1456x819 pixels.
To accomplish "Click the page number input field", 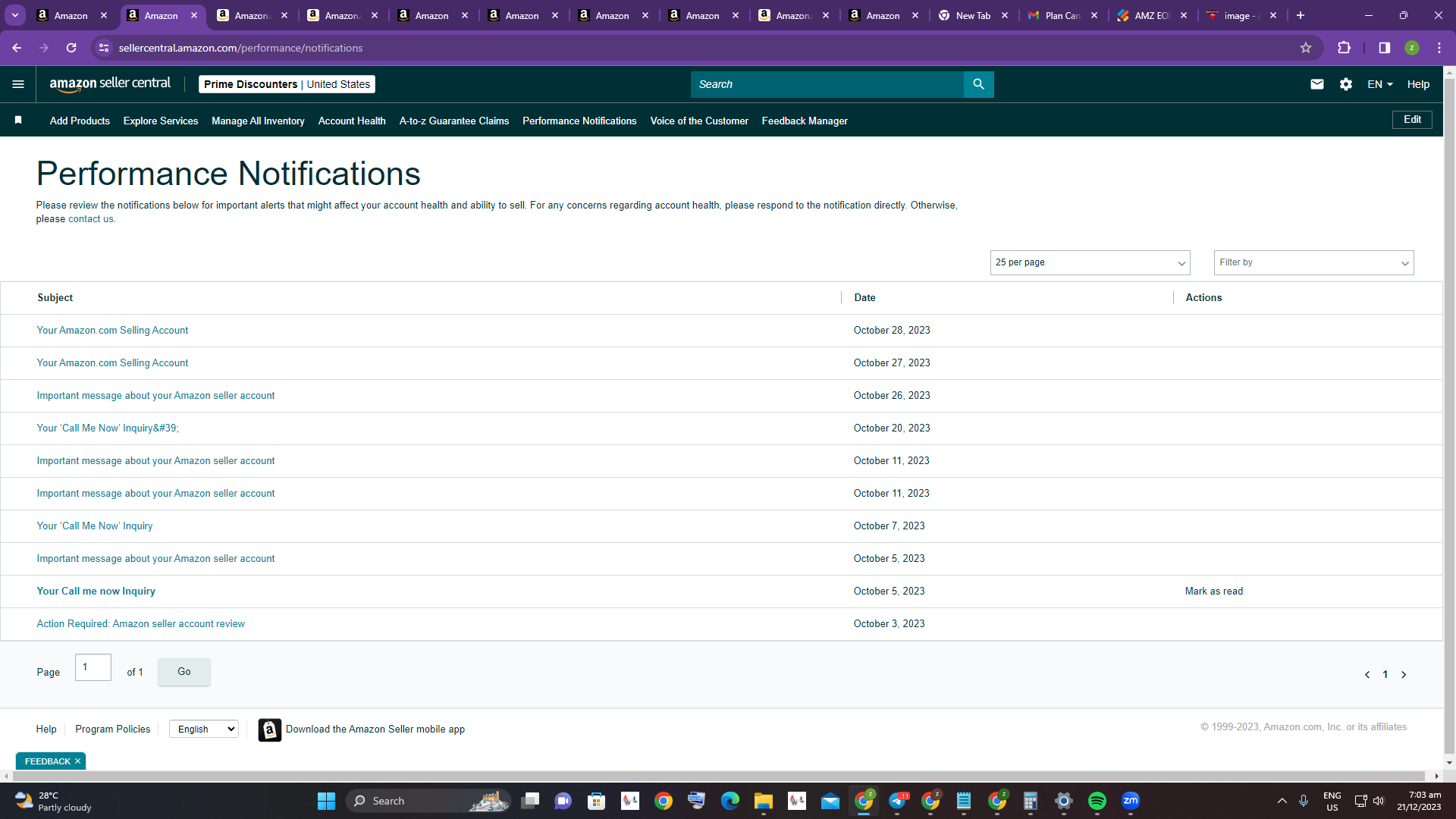I will coord(93,667).
